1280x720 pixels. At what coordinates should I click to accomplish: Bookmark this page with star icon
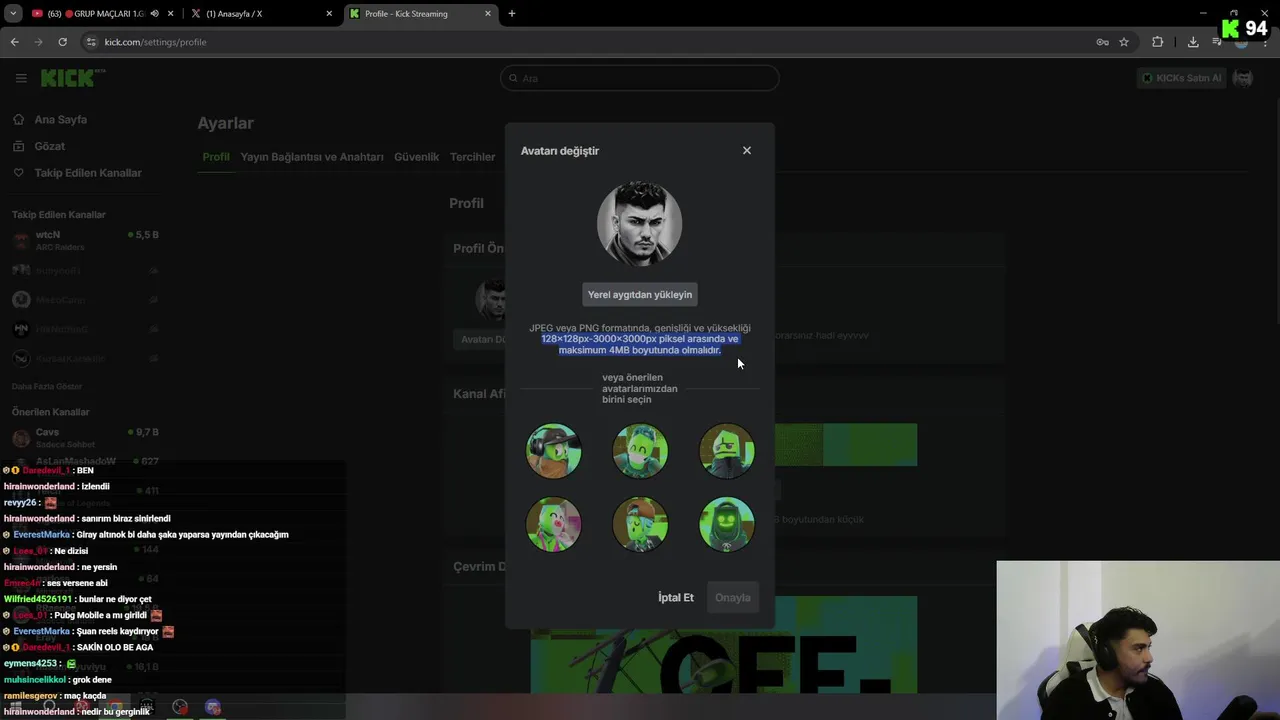tap(1124, 42)
